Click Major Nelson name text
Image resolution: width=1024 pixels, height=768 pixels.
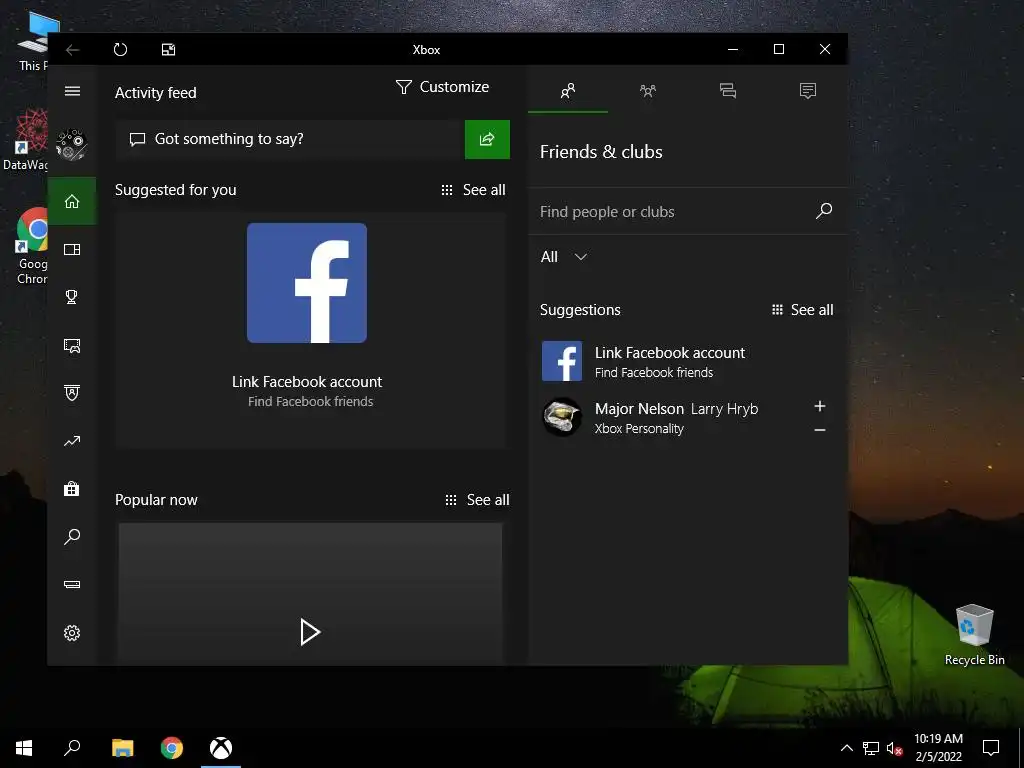tap(639, 409)
